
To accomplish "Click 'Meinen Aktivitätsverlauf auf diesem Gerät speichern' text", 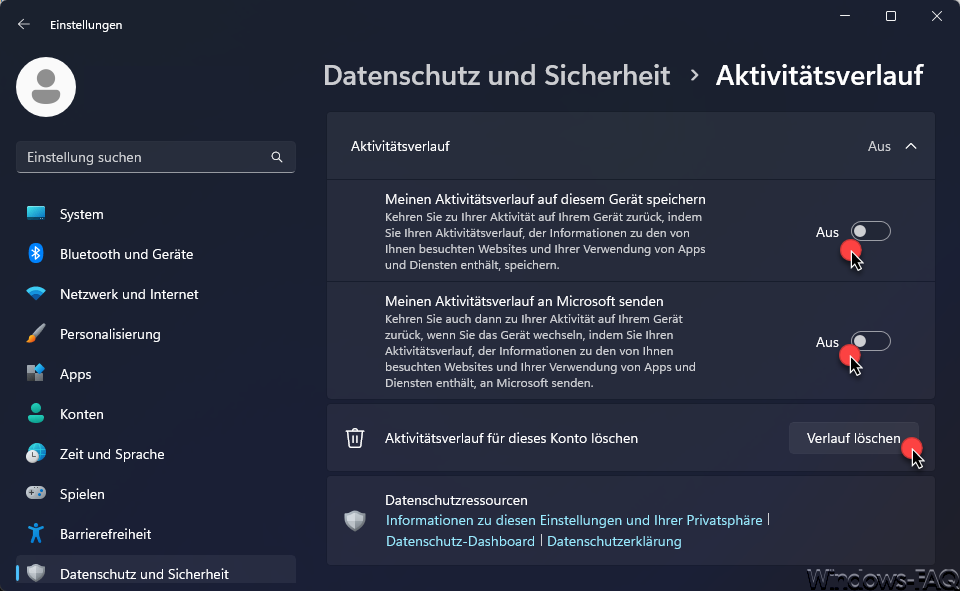I will [545, 199].
